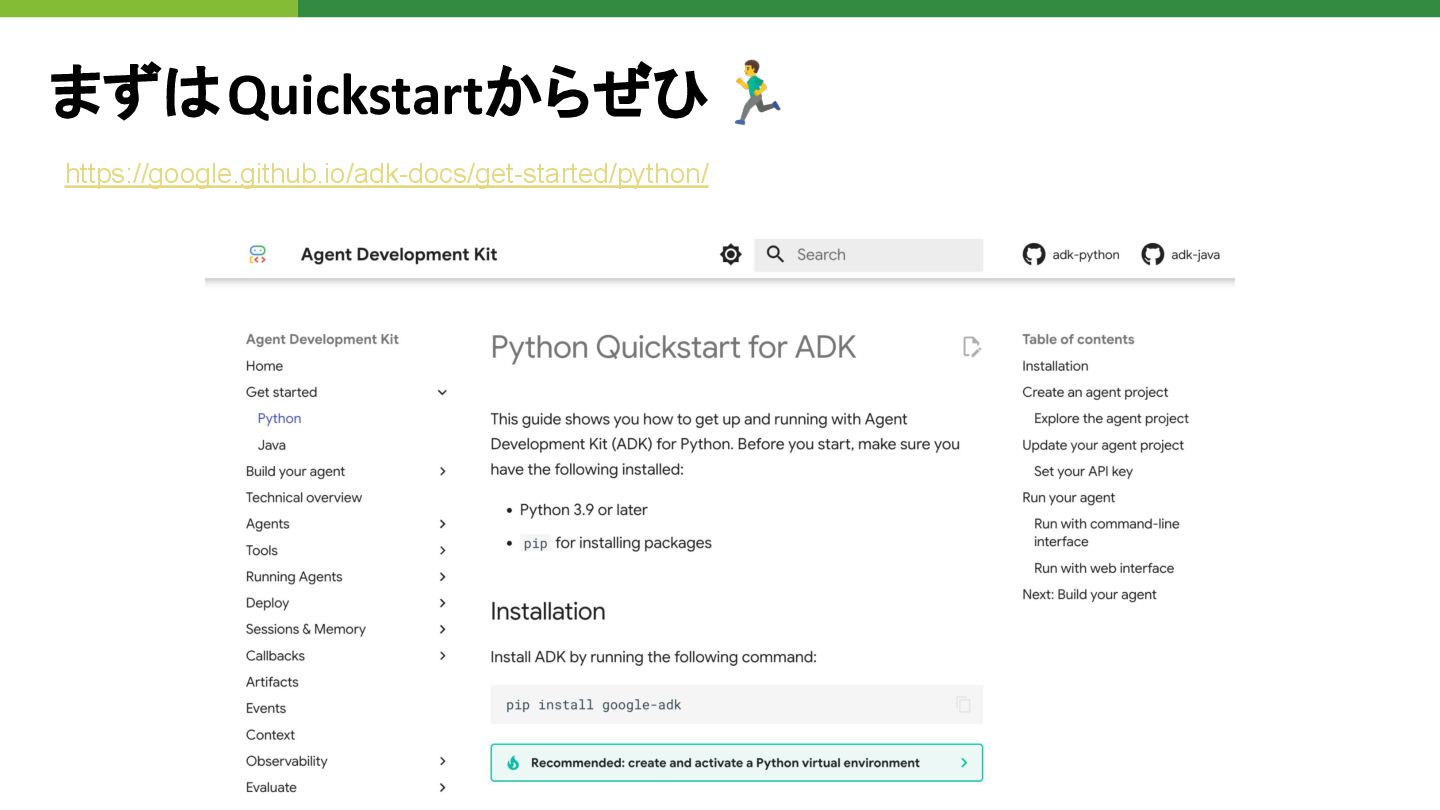1440x810 pixels.
Task: Expand the Sessions & Memory chevron
Action: pyautogui.click(x=442, y=629)
